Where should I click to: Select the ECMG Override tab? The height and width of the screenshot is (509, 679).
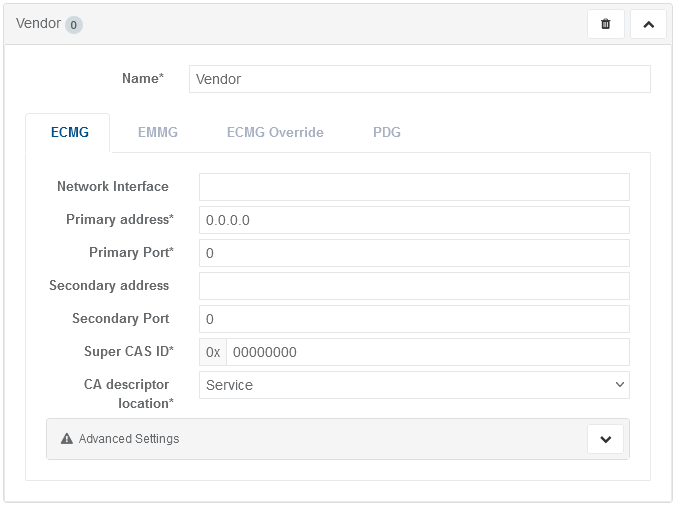point(275,132)
